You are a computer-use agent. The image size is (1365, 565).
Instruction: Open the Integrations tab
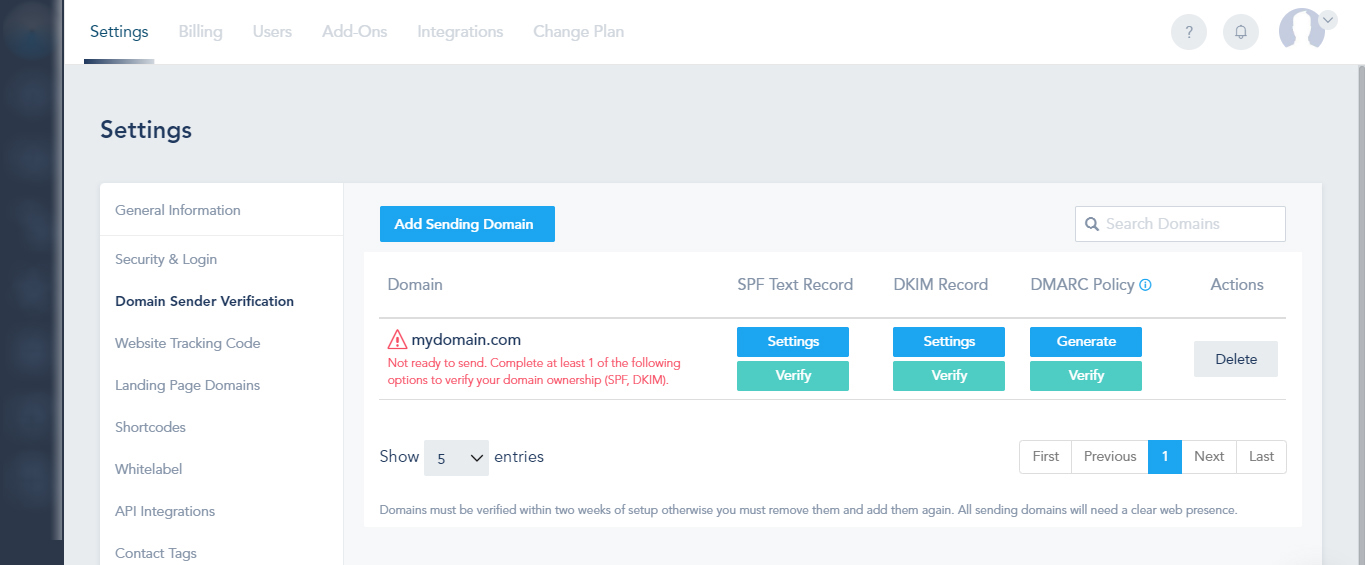(460, 32)
